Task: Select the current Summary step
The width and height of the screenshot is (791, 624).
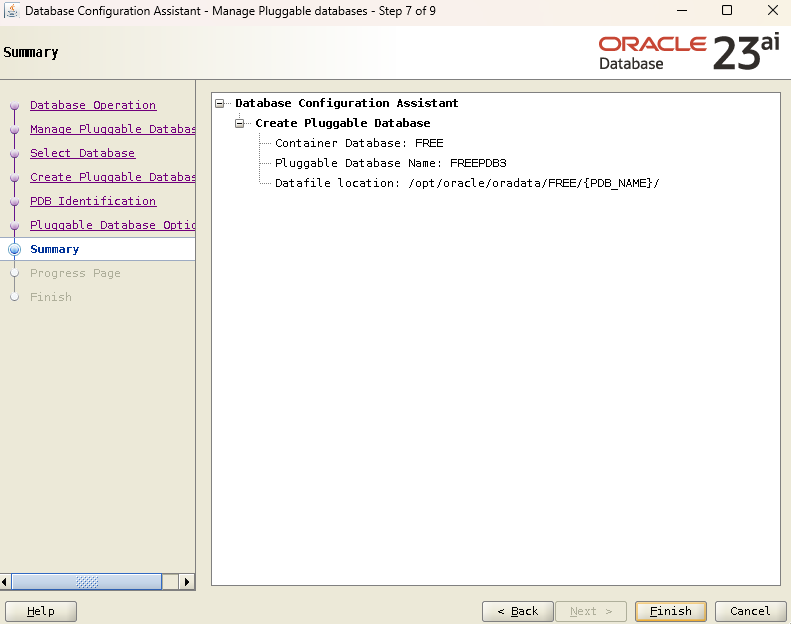Action: [54, 249]
